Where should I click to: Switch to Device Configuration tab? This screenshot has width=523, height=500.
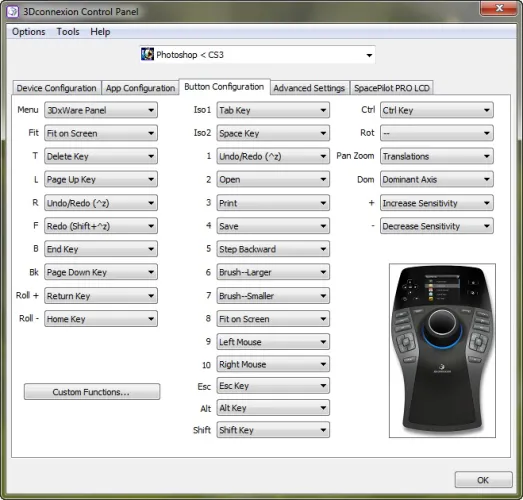tap(56, 88)
